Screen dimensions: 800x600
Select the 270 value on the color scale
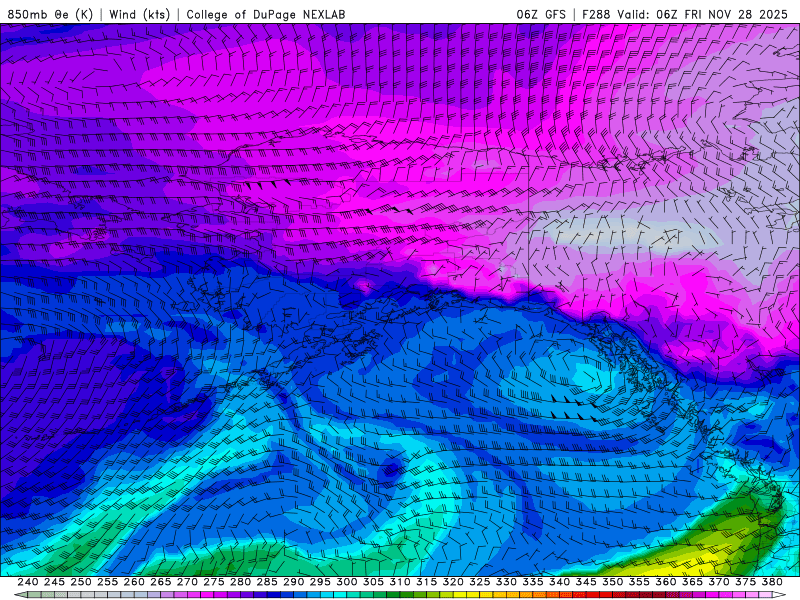[187, 582]
